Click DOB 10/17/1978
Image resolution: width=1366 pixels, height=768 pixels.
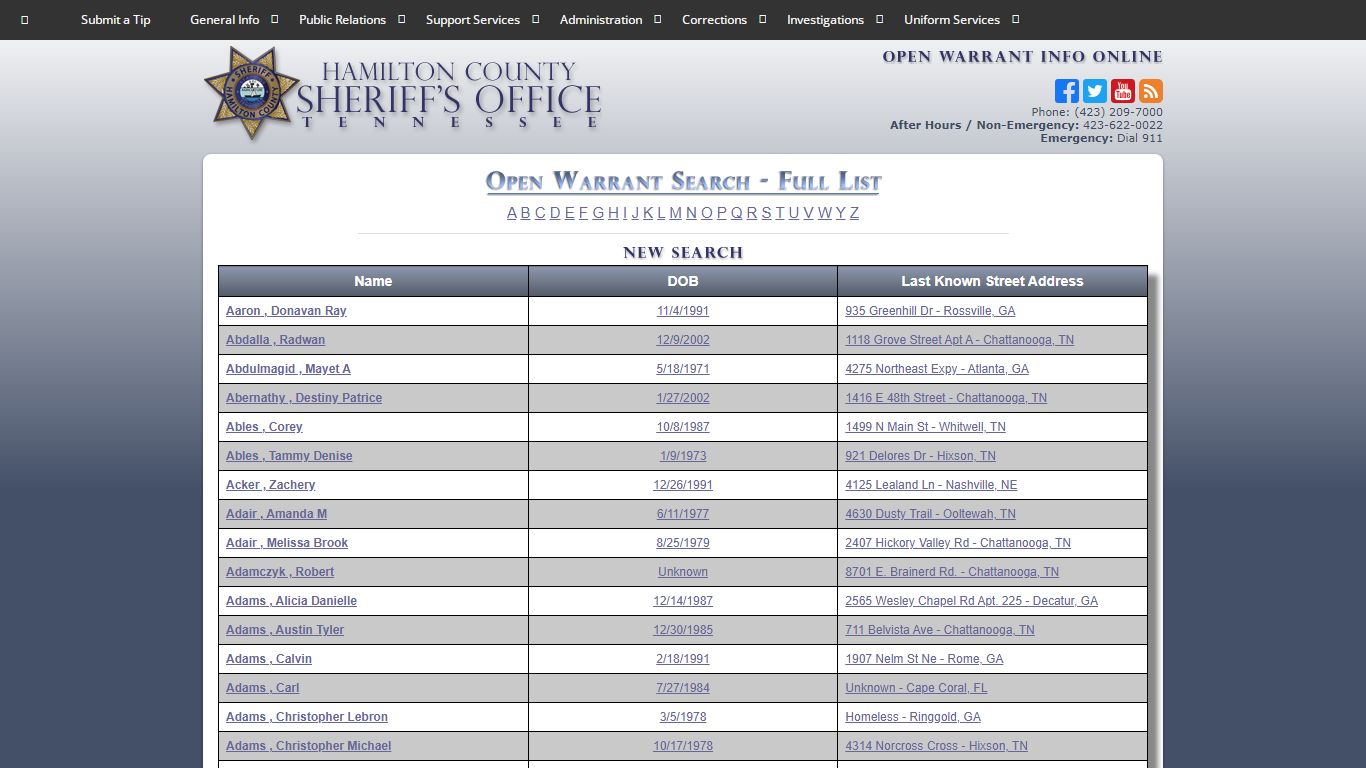pos(683,746)
